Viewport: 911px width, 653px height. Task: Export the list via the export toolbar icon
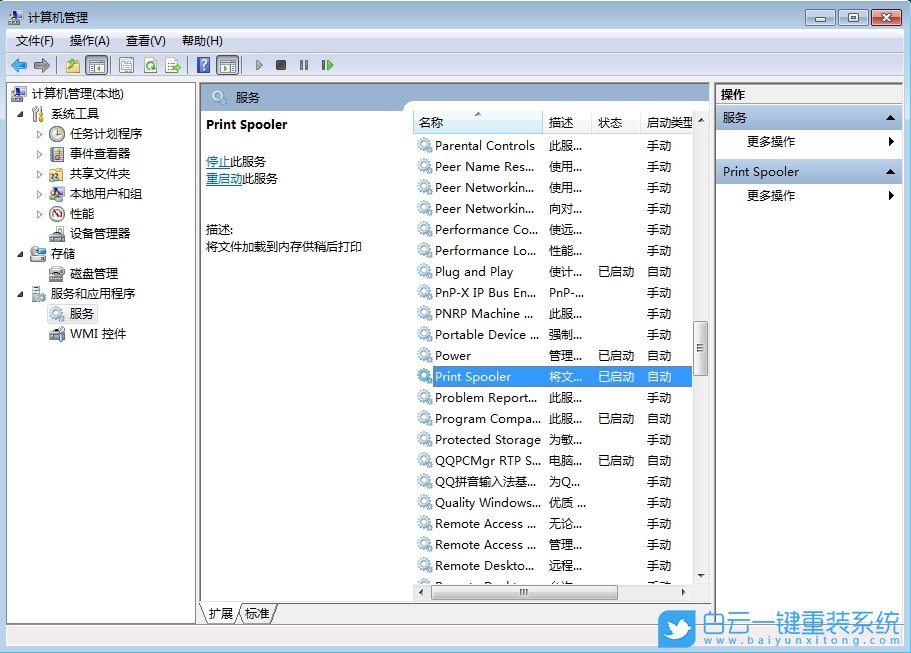[x=171, y=64]
